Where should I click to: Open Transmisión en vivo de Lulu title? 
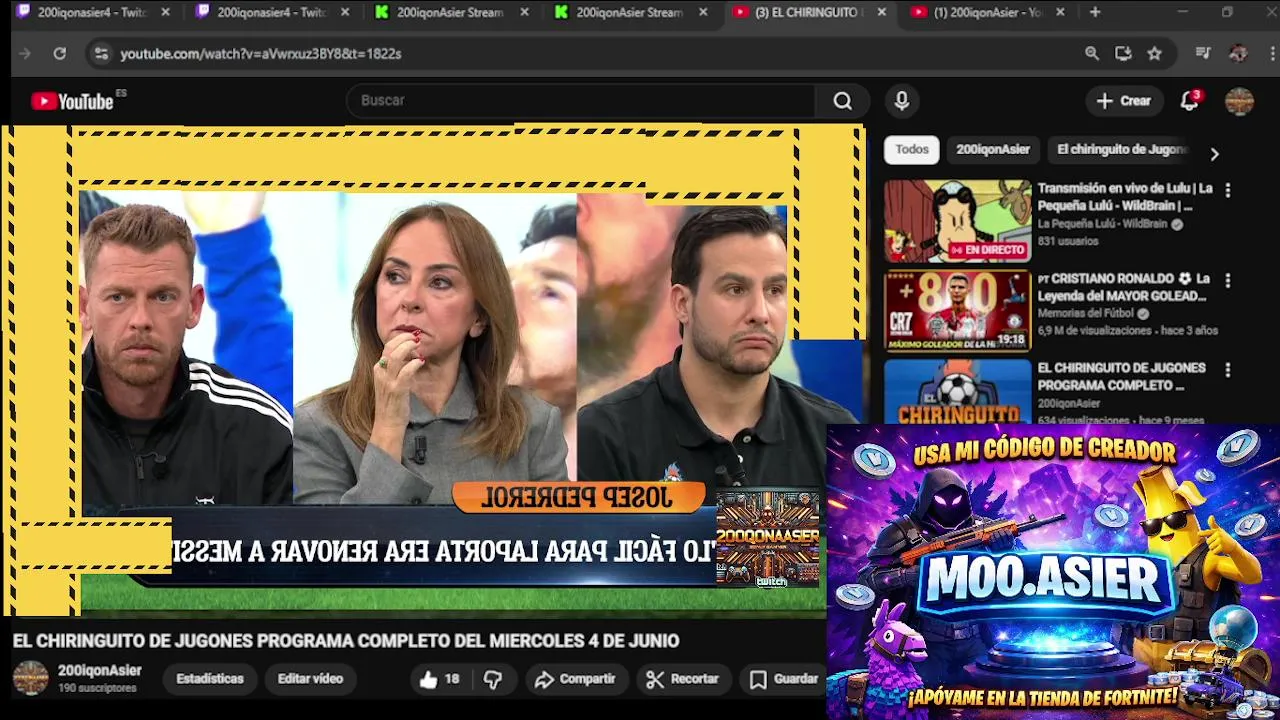(x=1125, y=197)
